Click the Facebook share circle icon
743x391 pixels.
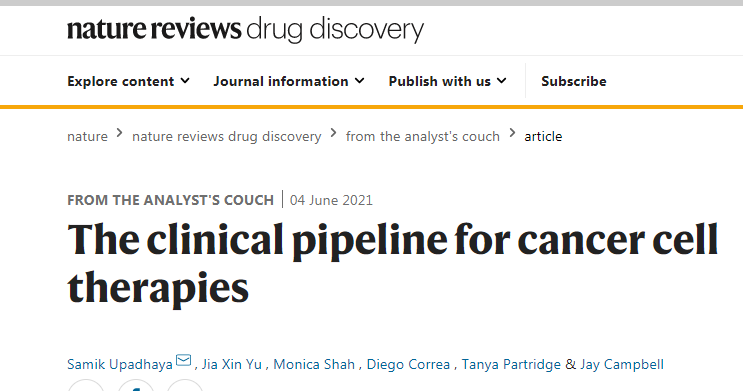click(x=136, y=386)
